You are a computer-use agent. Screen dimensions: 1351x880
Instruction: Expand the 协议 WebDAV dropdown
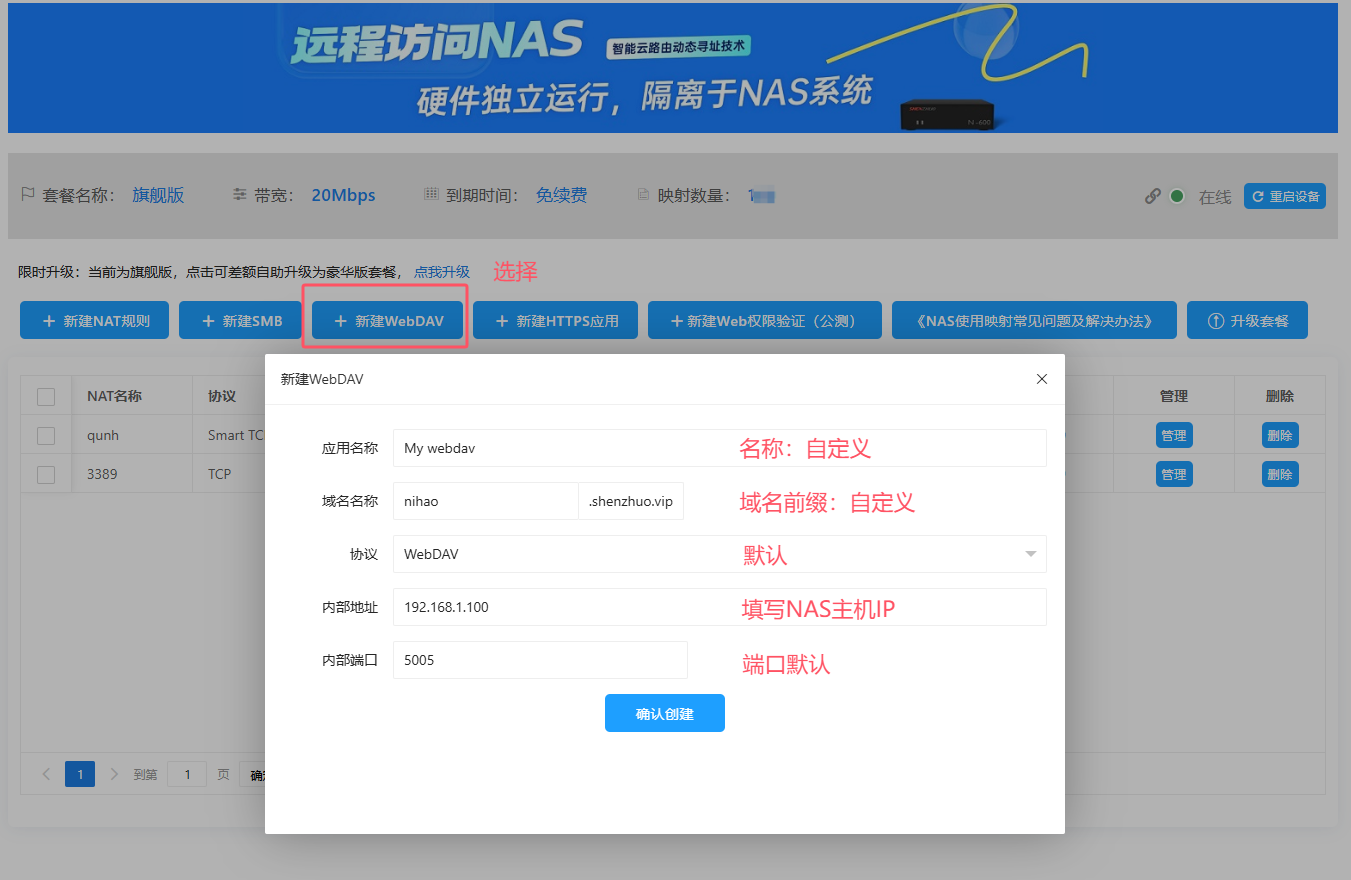click(719, 554)
